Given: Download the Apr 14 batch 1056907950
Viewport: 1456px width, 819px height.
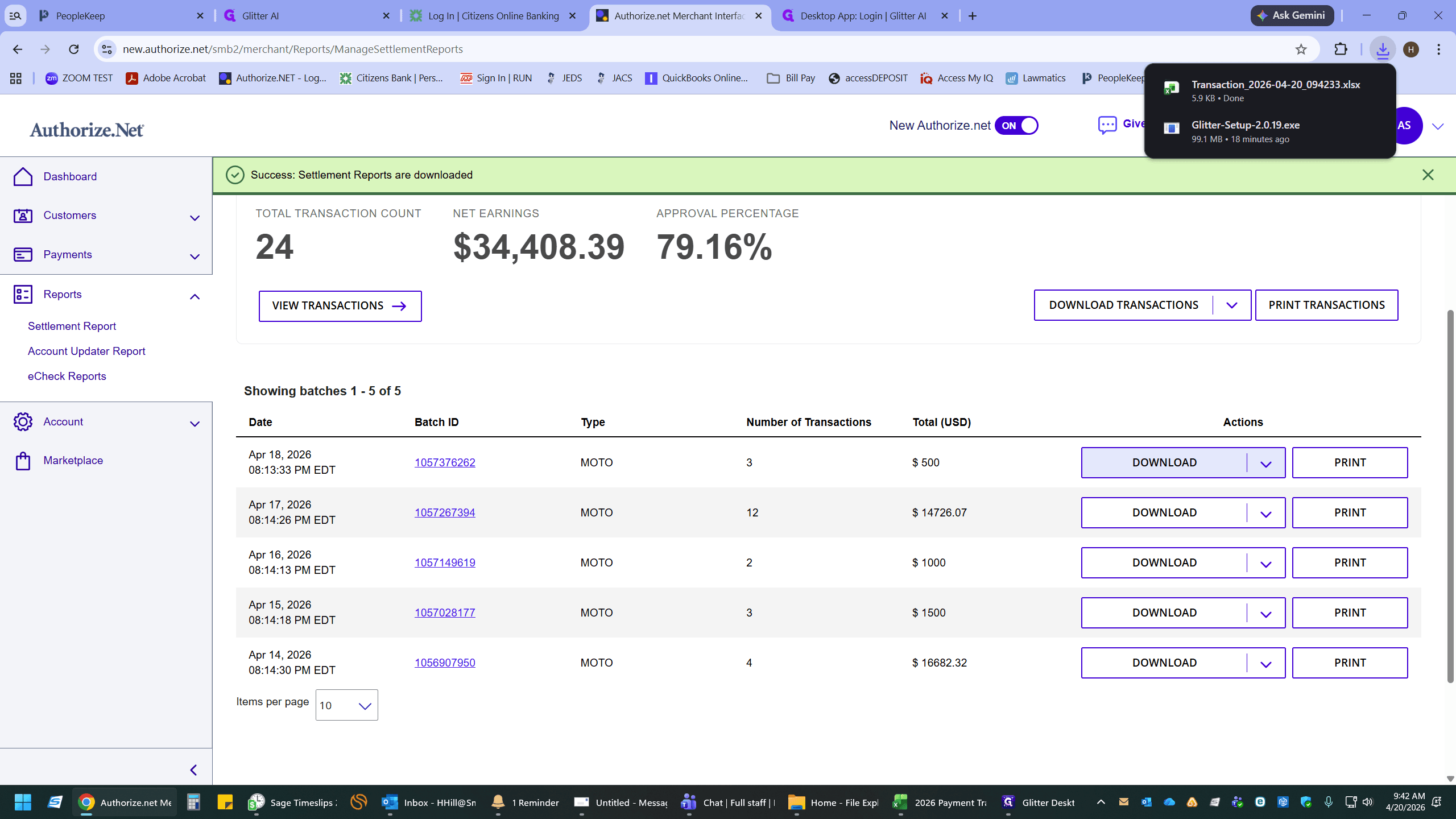Looking at the screenshot, I should click(1164, 663).
